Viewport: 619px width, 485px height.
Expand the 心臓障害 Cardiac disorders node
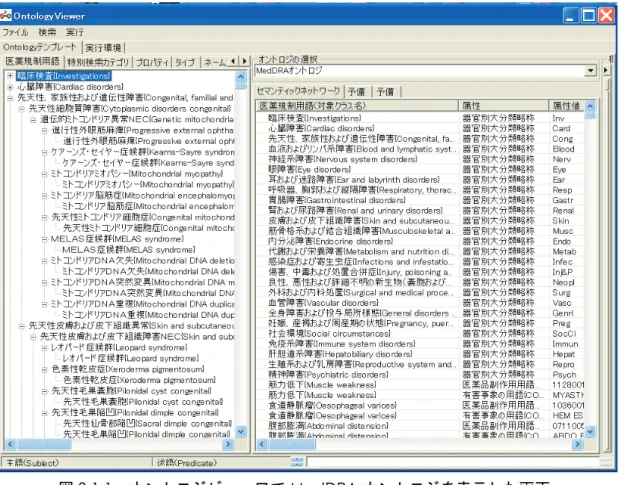(10, 87)
